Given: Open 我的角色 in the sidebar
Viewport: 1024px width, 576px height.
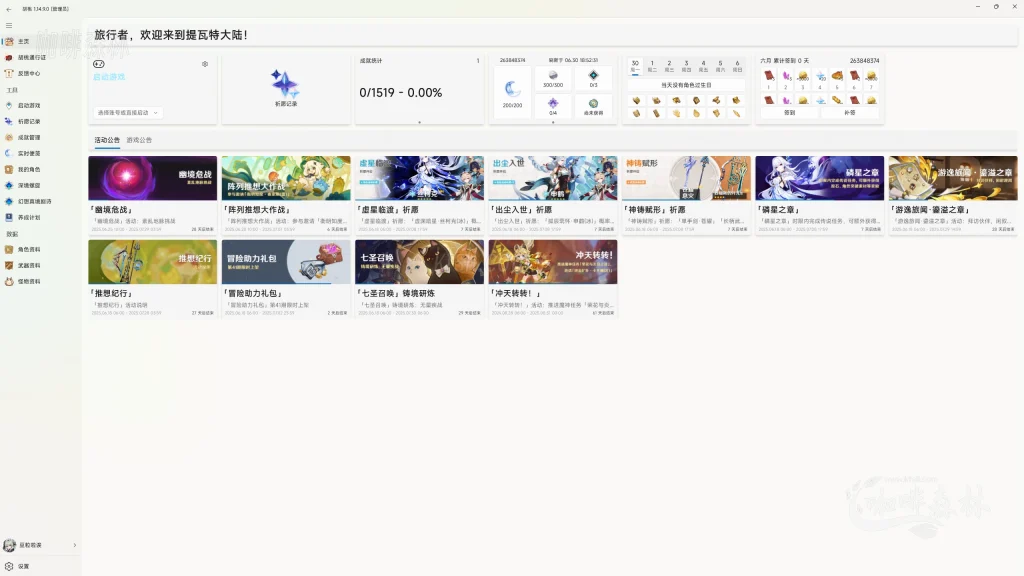Looking at the screenshot, I should (28, 169).
